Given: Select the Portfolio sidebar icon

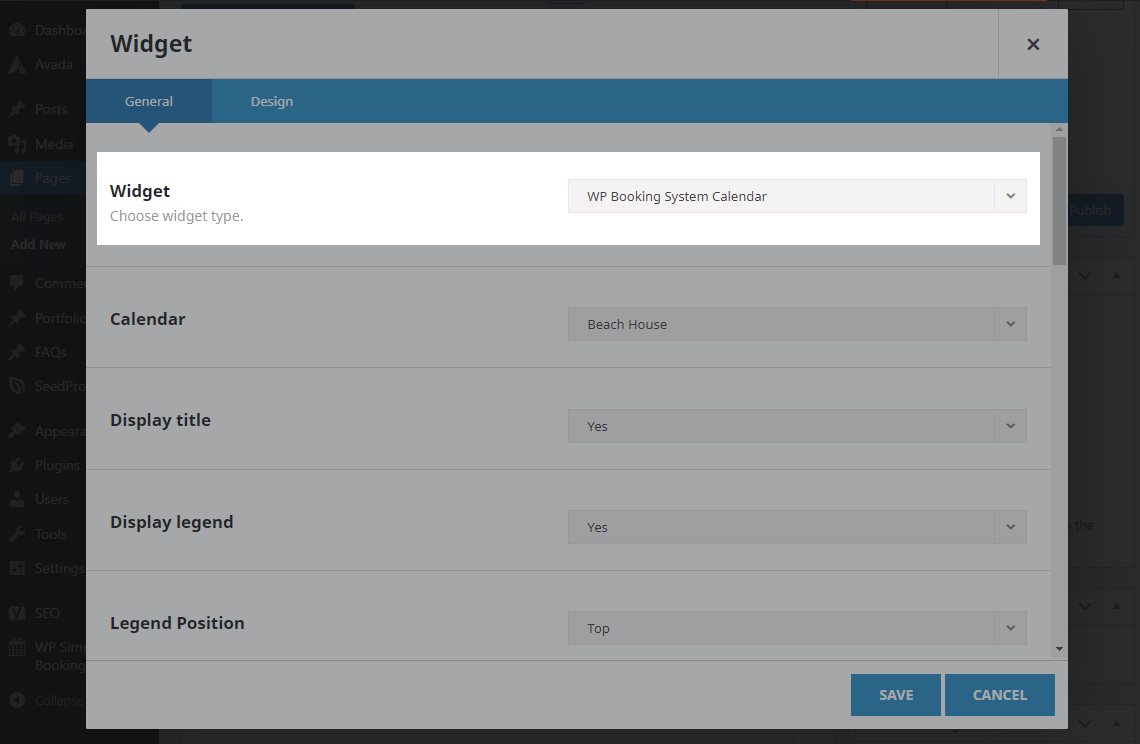Looking at the screenshot, I should (x=17, y=317).
